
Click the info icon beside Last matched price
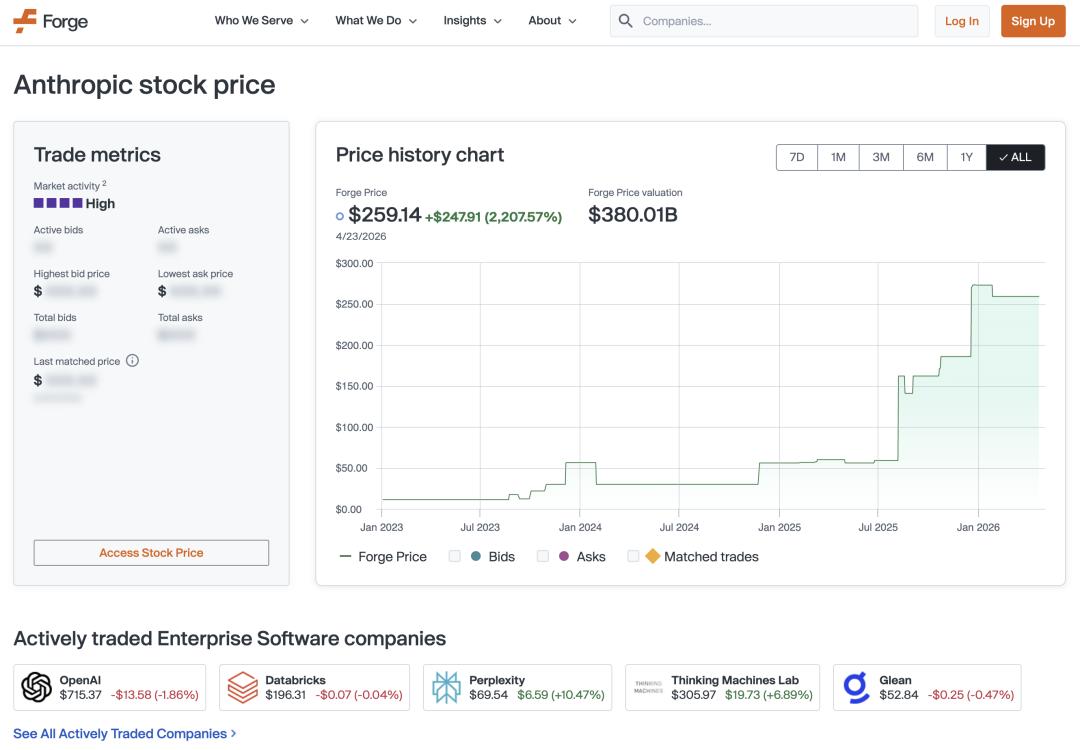(132, 360)
